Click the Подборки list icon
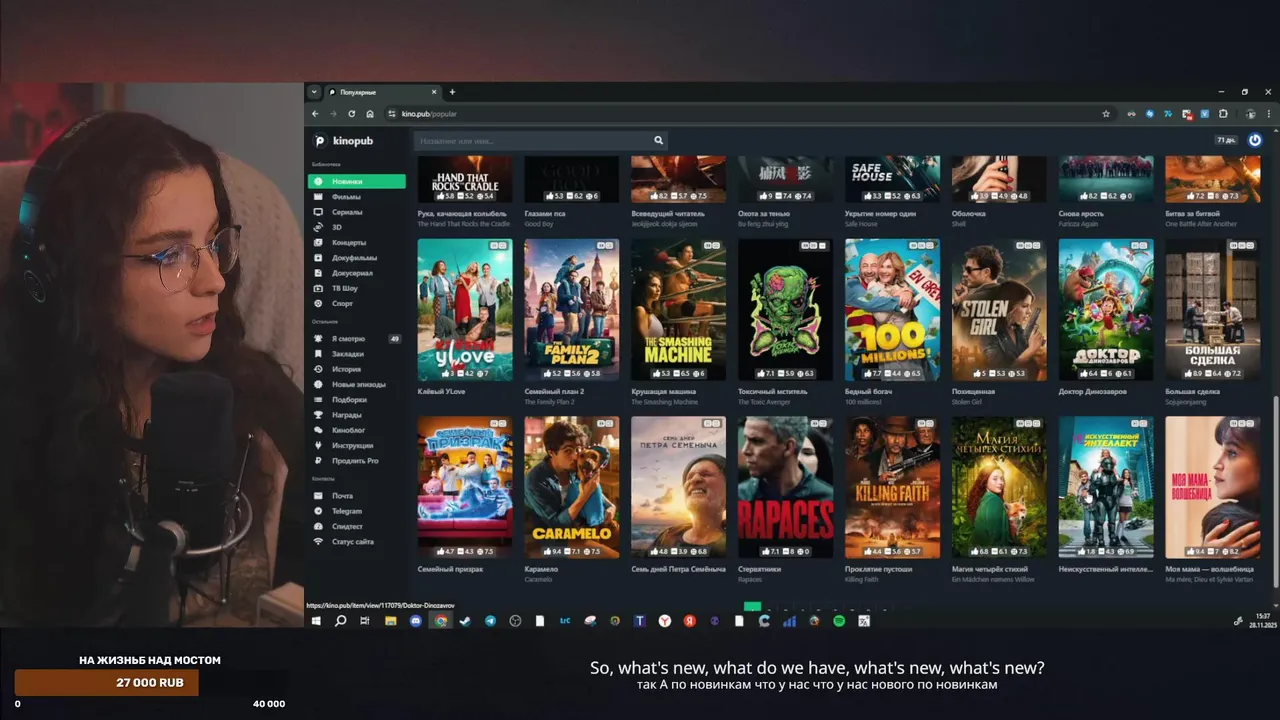 point(319,400)
